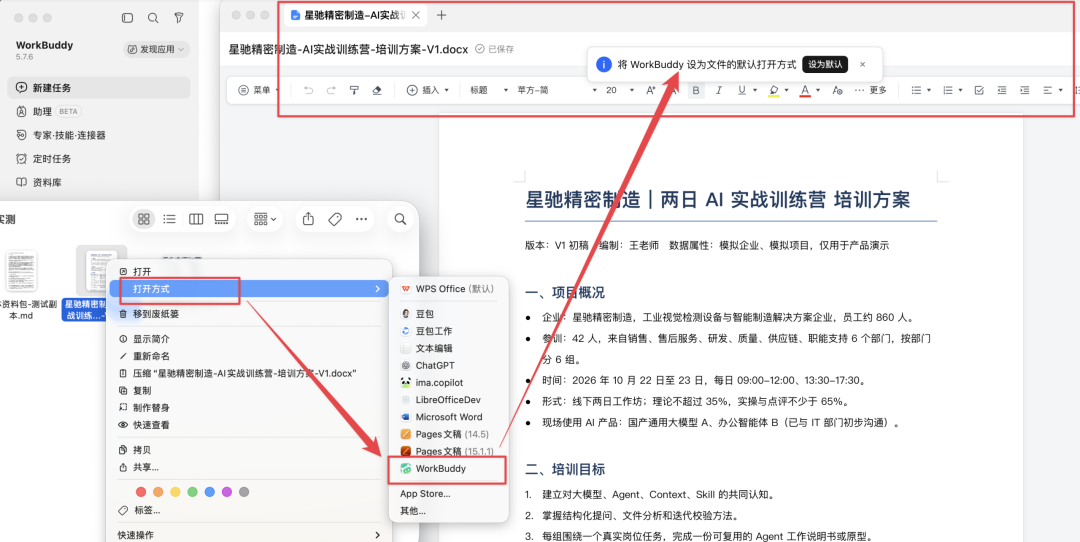
Task: Click 新建任务 in the WorkBuddy sidebar
Action: click(99, 88)
